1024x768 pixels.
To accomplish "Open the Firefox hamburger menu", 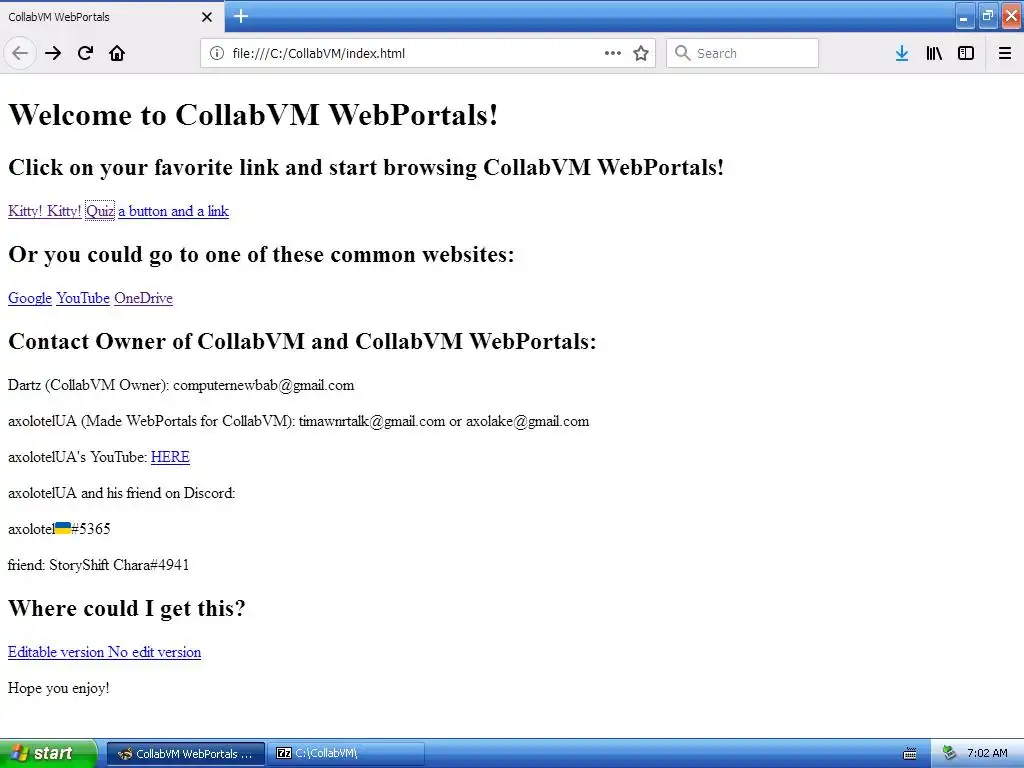I will pos(1005,54).
